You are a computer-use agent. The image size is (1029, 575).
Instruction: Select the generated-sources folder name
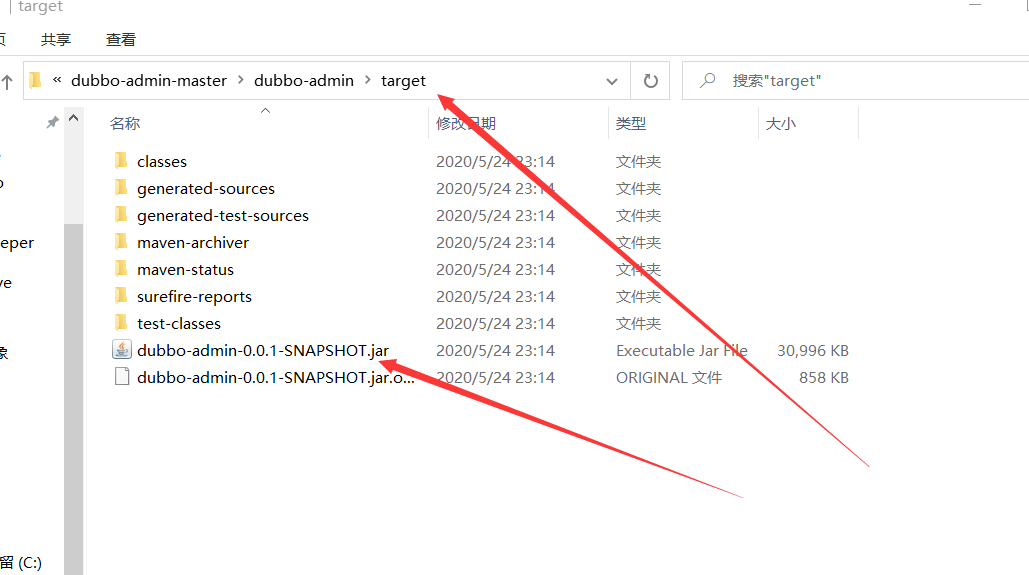pyautogui.click(x=206, y=188)
